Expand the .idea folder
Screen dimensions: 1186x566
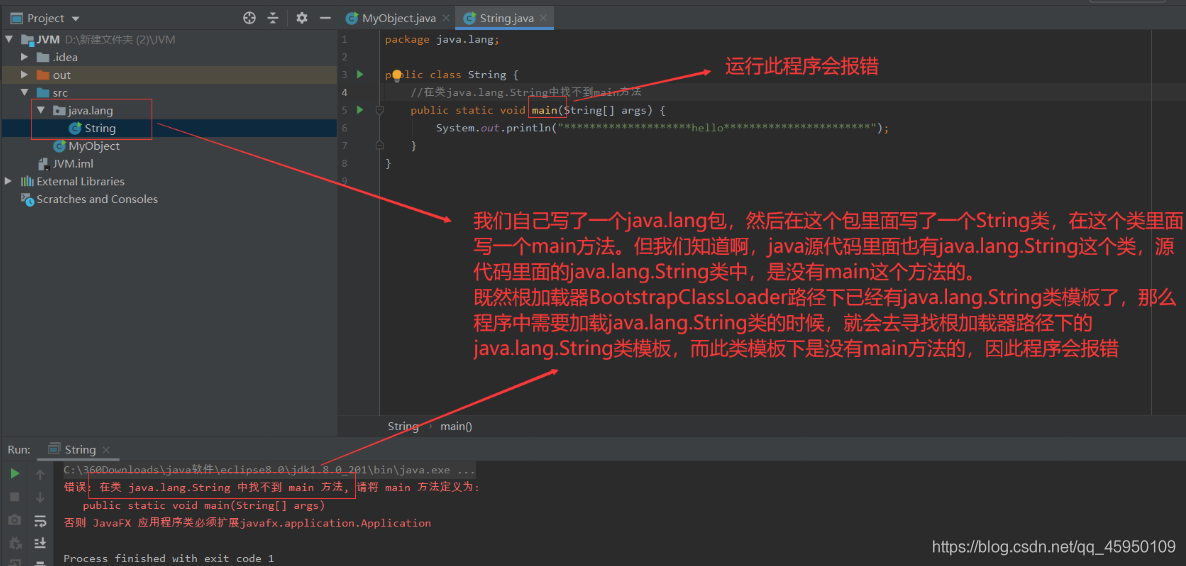point(25,57)
